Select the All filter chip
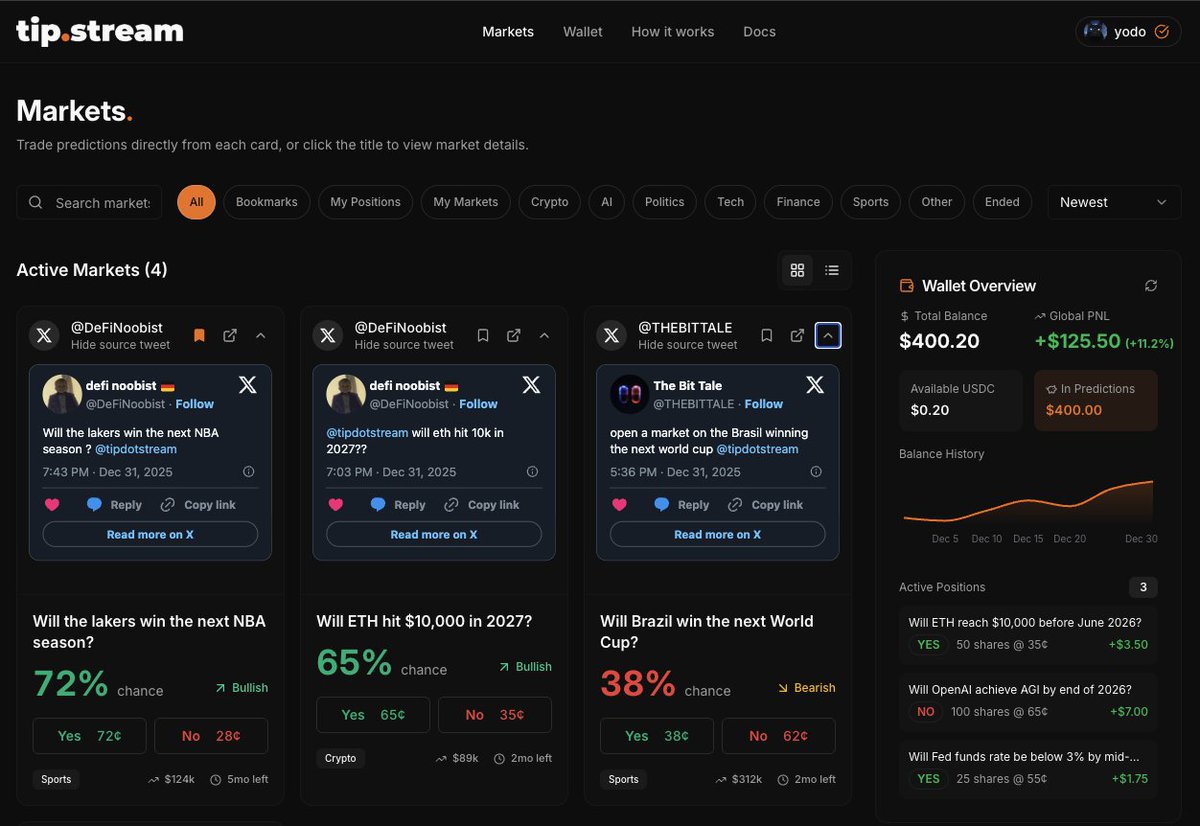This screenshot has width=1200, height=826. pos(196,202)
